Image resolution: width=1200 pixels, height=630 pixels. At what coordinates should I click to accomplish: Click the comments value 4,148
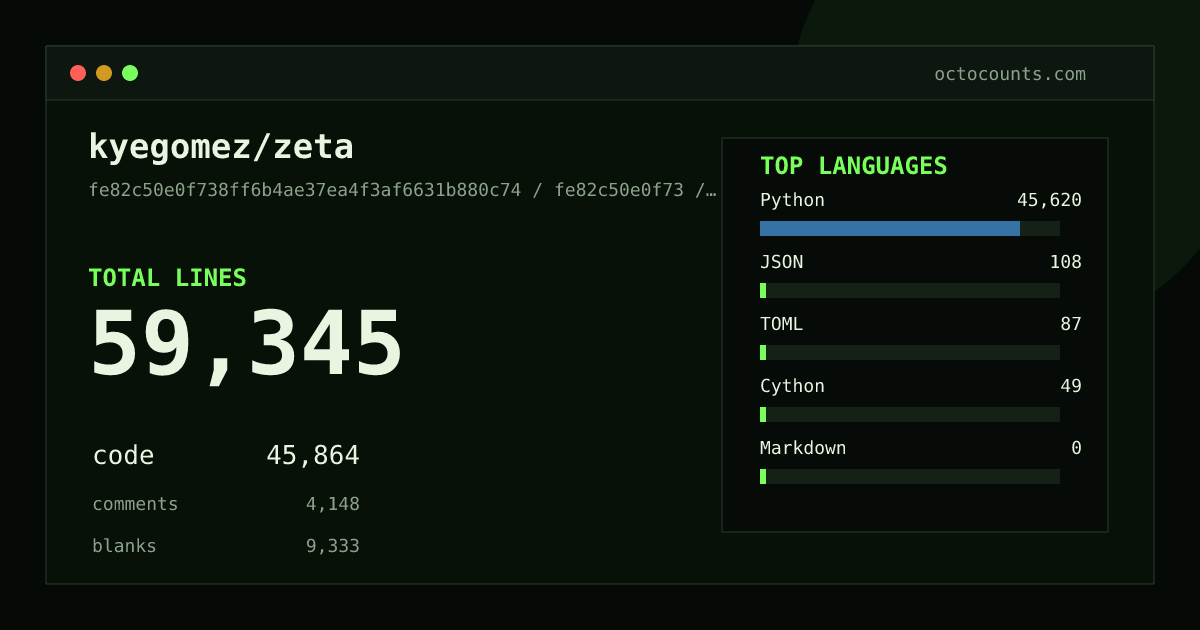(x=333, y=504)
